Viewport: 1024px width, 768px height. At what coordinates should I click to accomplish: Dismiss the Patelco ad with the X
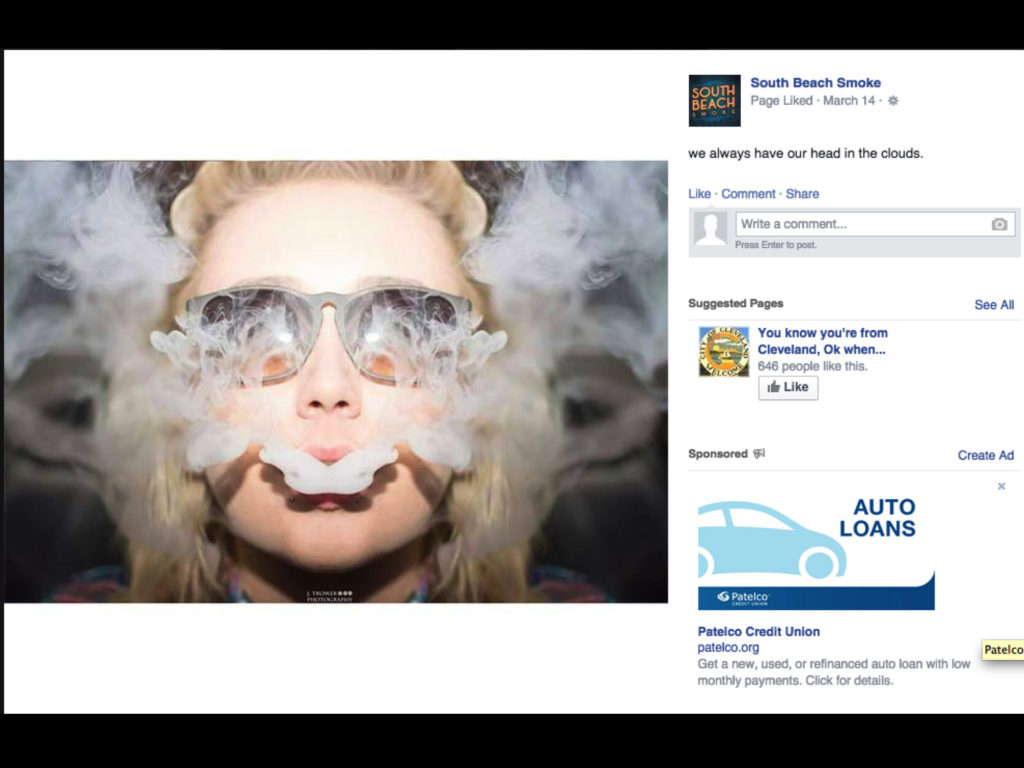coord(1001,486)
